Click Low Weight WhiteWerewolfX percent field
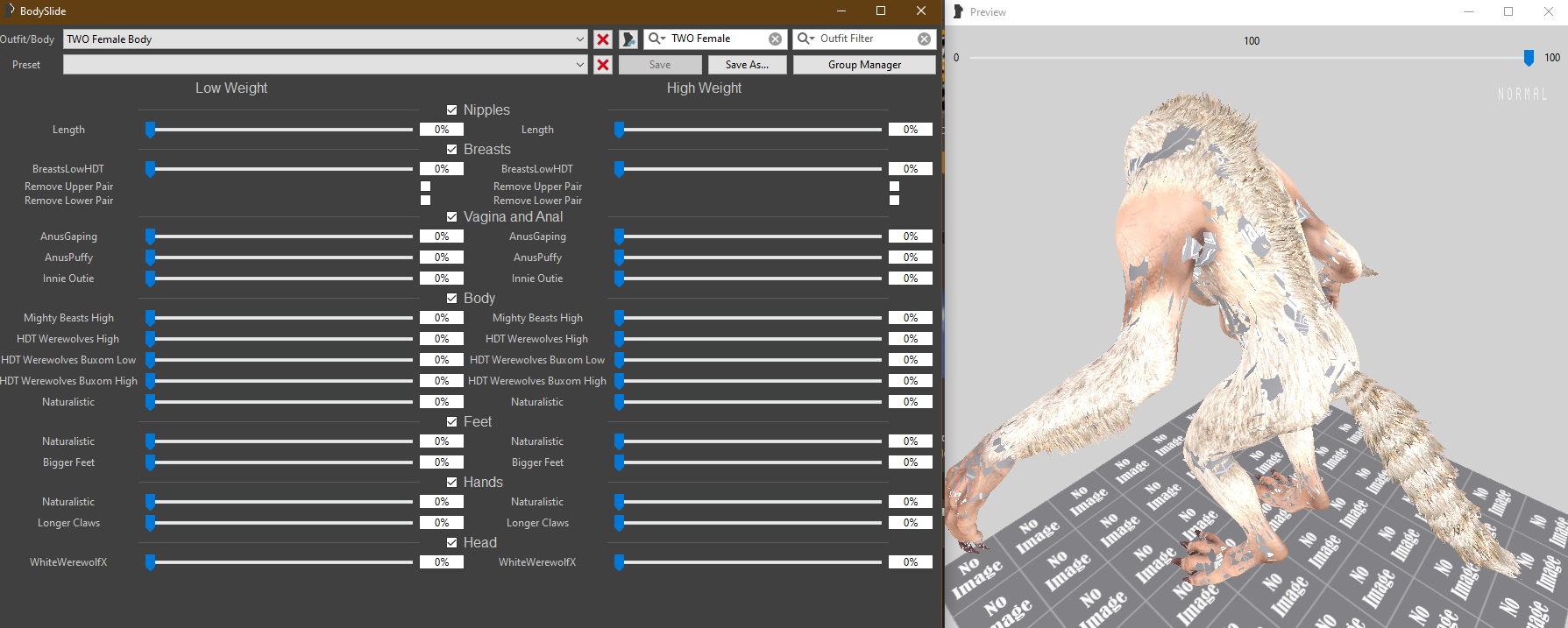Viewport: 1568px width, 628px height. [442, 562]
